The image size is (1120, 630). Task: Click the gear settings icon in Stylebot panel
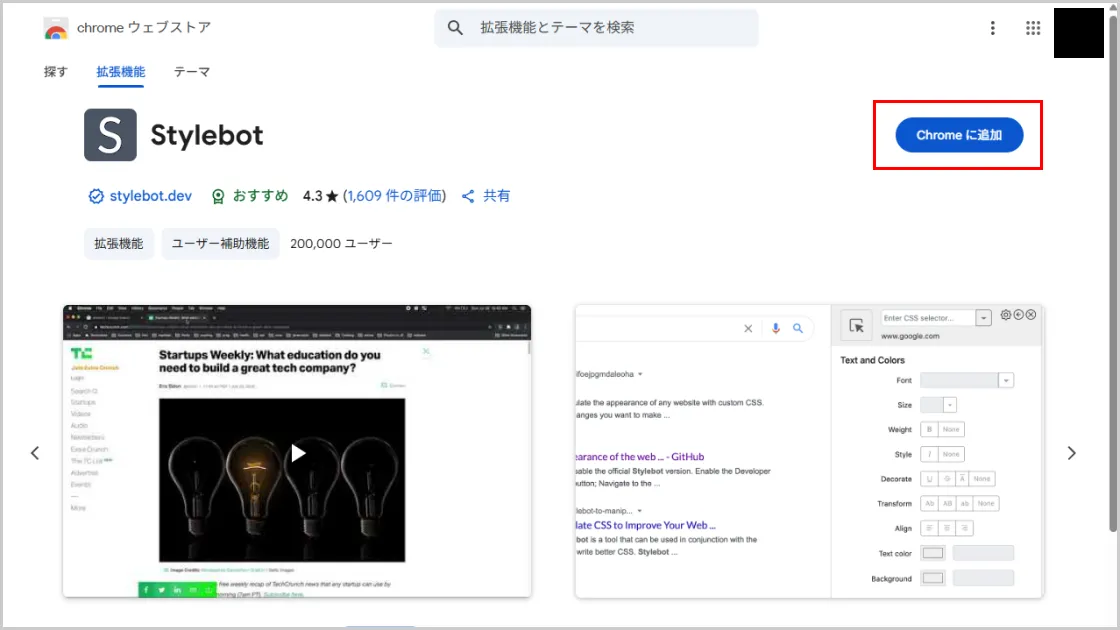pos(1006,315)
